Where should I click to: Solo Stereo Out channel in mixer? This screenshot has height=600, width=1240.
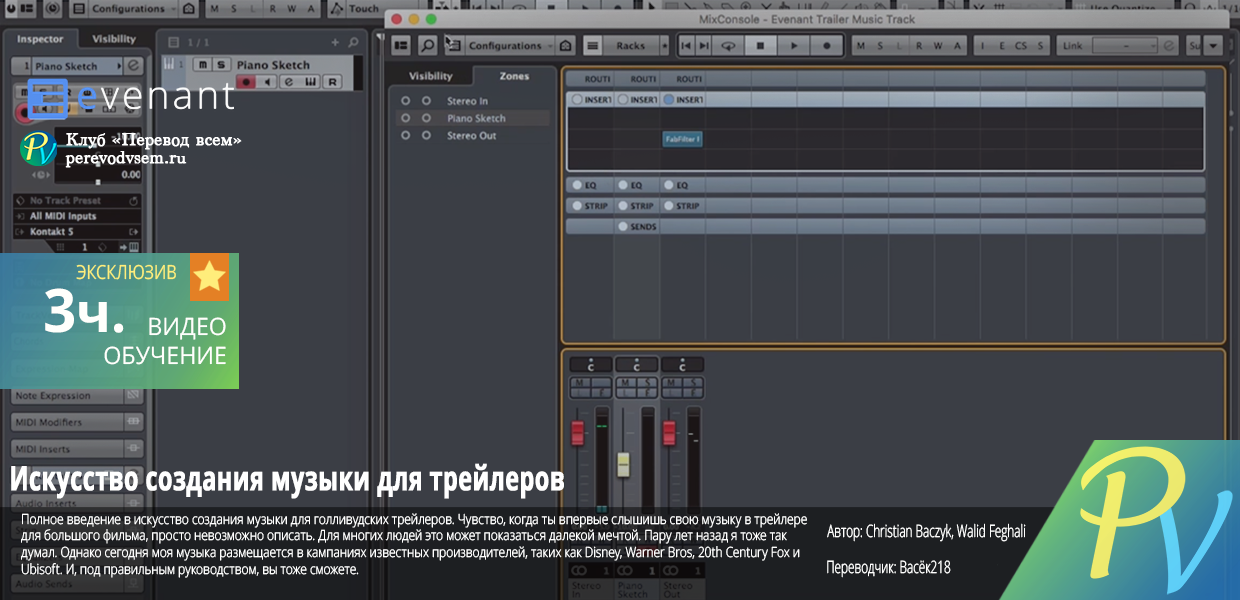(692, 383)
